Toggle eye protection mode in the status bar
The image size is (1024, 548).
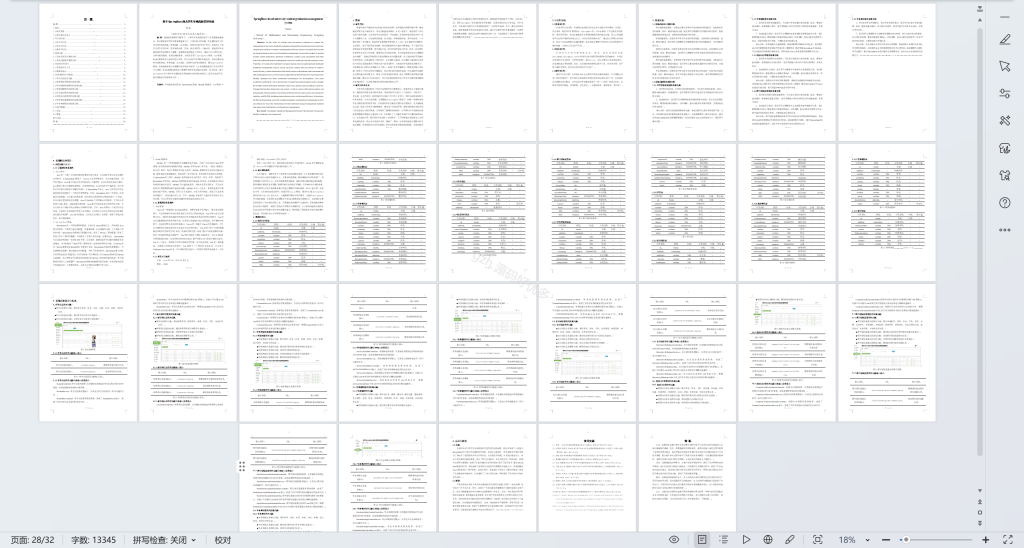point(674,540)
